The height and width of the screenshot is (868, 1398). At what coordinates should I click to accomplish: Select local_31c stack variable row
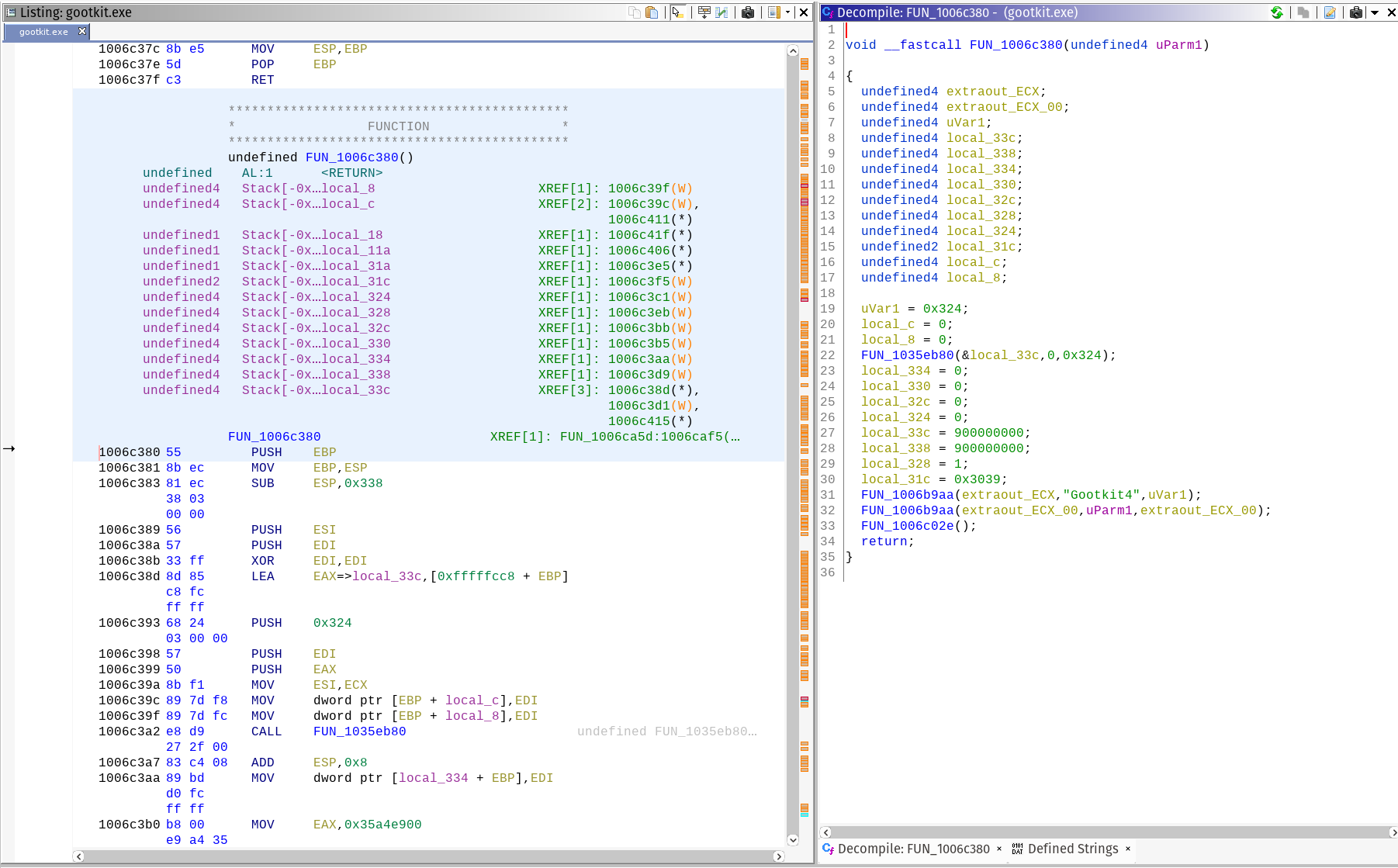(418, 282)
